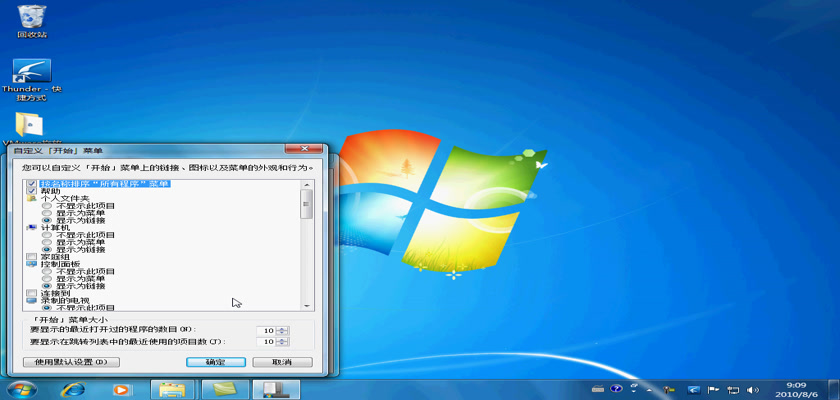Open Windows Explorer folder taskbar icon
The height and width of the screenshot is (400, 840).
point(173,389)
